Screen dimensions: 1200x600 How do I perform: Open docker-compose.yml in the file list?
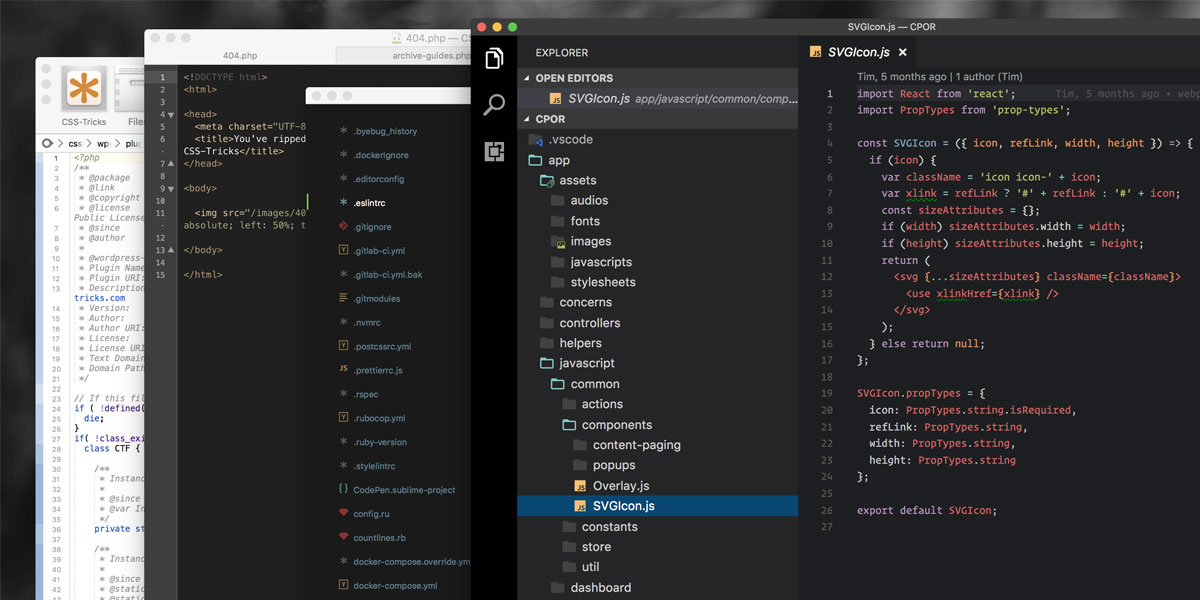click(395, 586)
